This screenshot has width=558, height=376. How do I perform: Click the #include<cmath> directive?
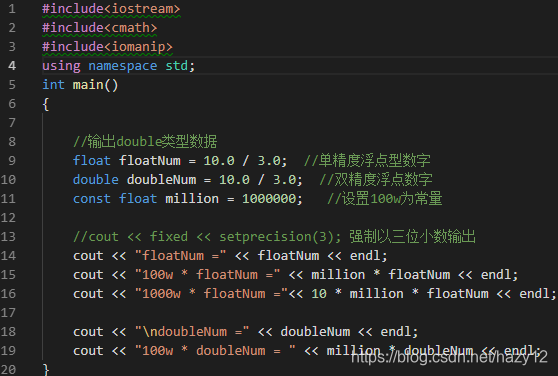(x=99, y=28)
